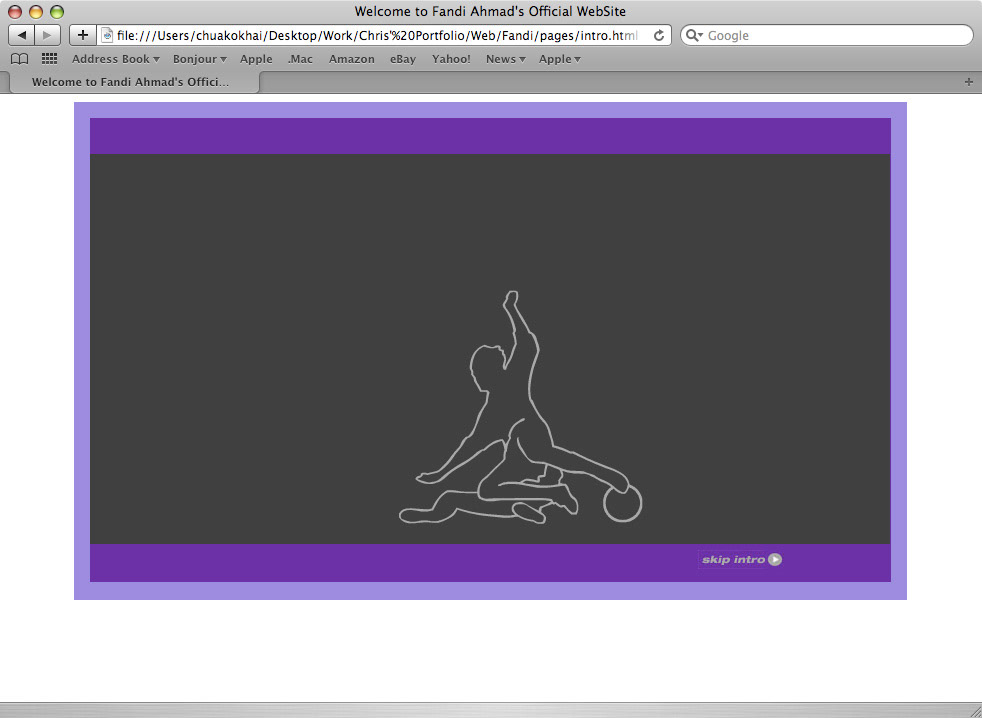The image size is (982, 718).
Task: Reload the page with the reload icon
Action: 659,36
